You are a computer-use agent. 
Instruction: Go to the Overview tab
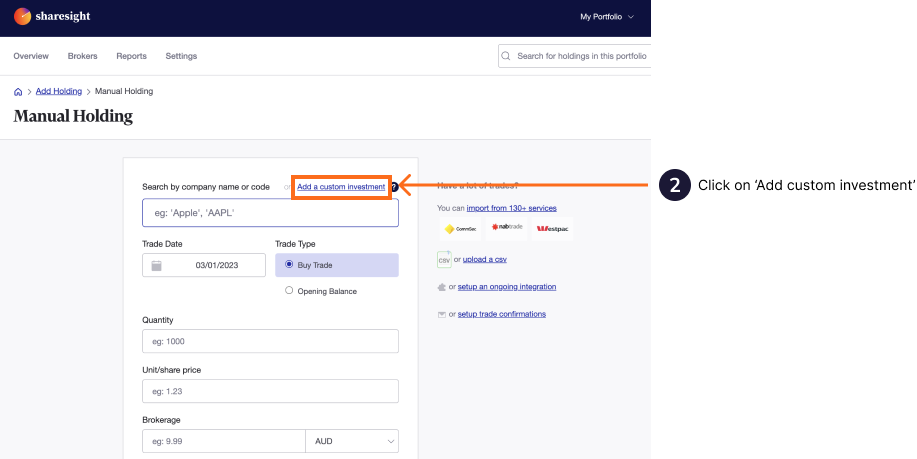(31, 56)
